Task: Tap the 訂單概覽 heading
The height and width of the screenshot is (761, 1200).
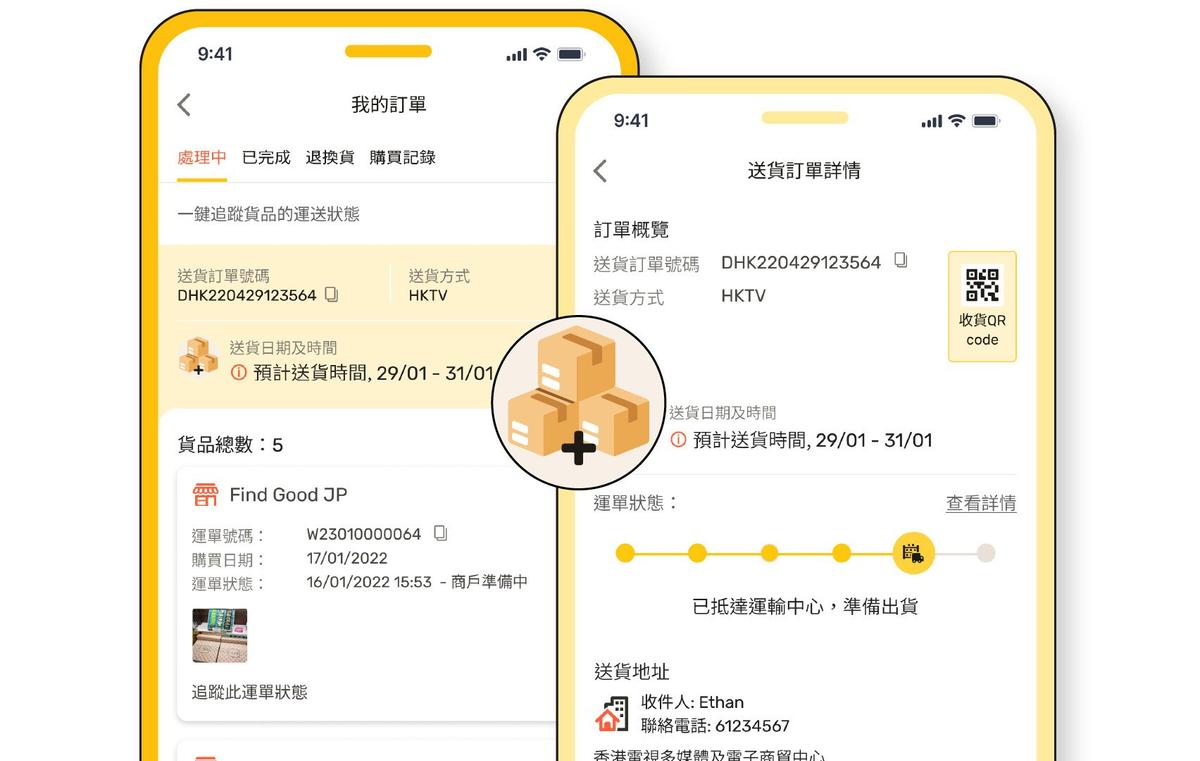Action: point(631,230)
